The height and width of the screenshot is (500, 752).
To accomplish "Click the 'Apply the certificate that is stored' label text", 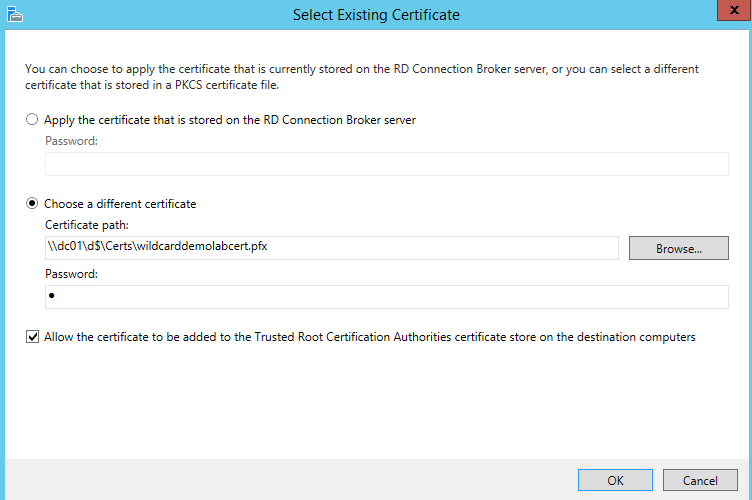I will point(230,119).
